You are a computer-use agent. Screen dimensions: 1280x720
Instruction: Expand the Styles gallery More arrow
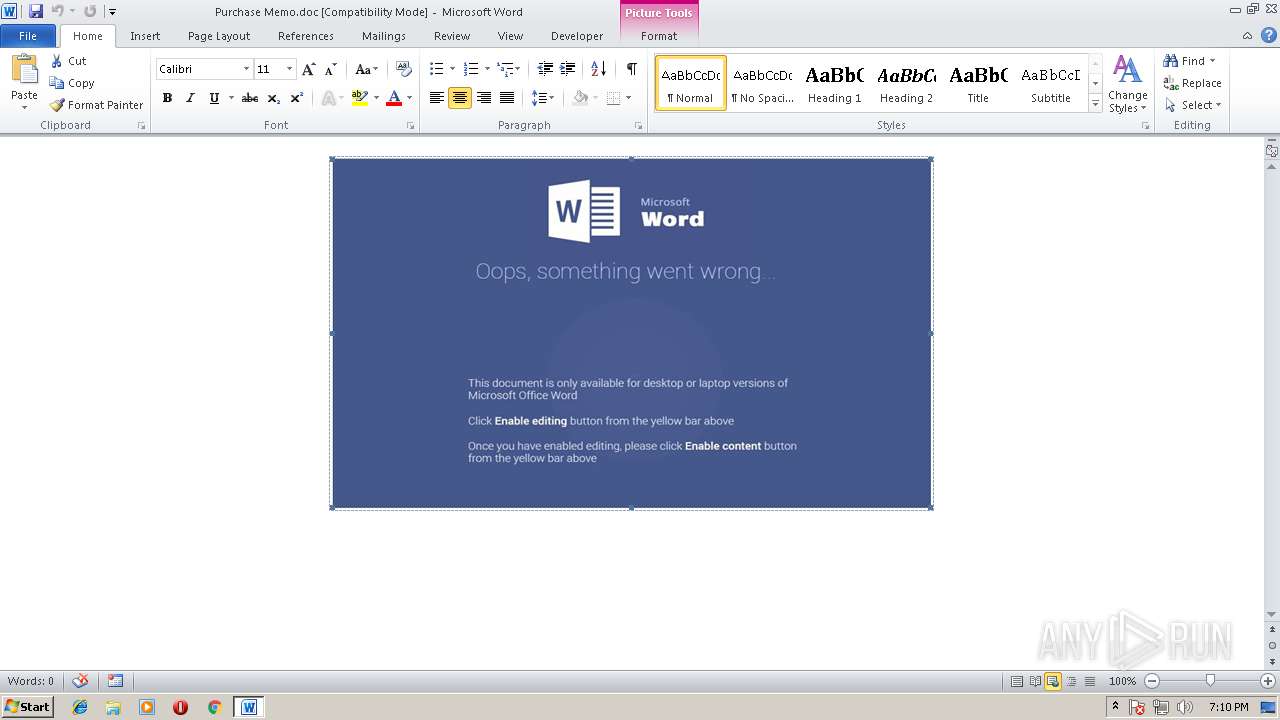[x=1095, y=103]
